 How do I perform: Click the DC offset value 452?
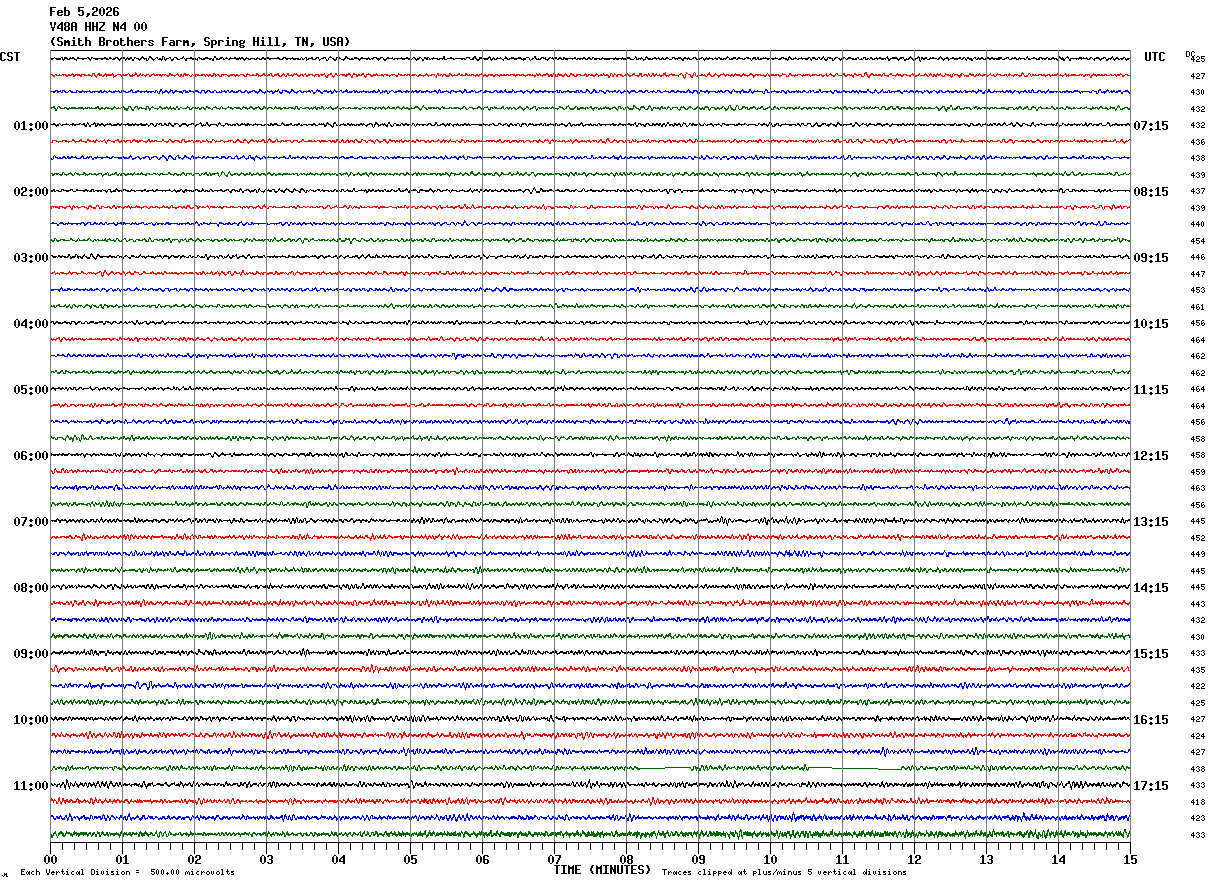point(1197,538)
